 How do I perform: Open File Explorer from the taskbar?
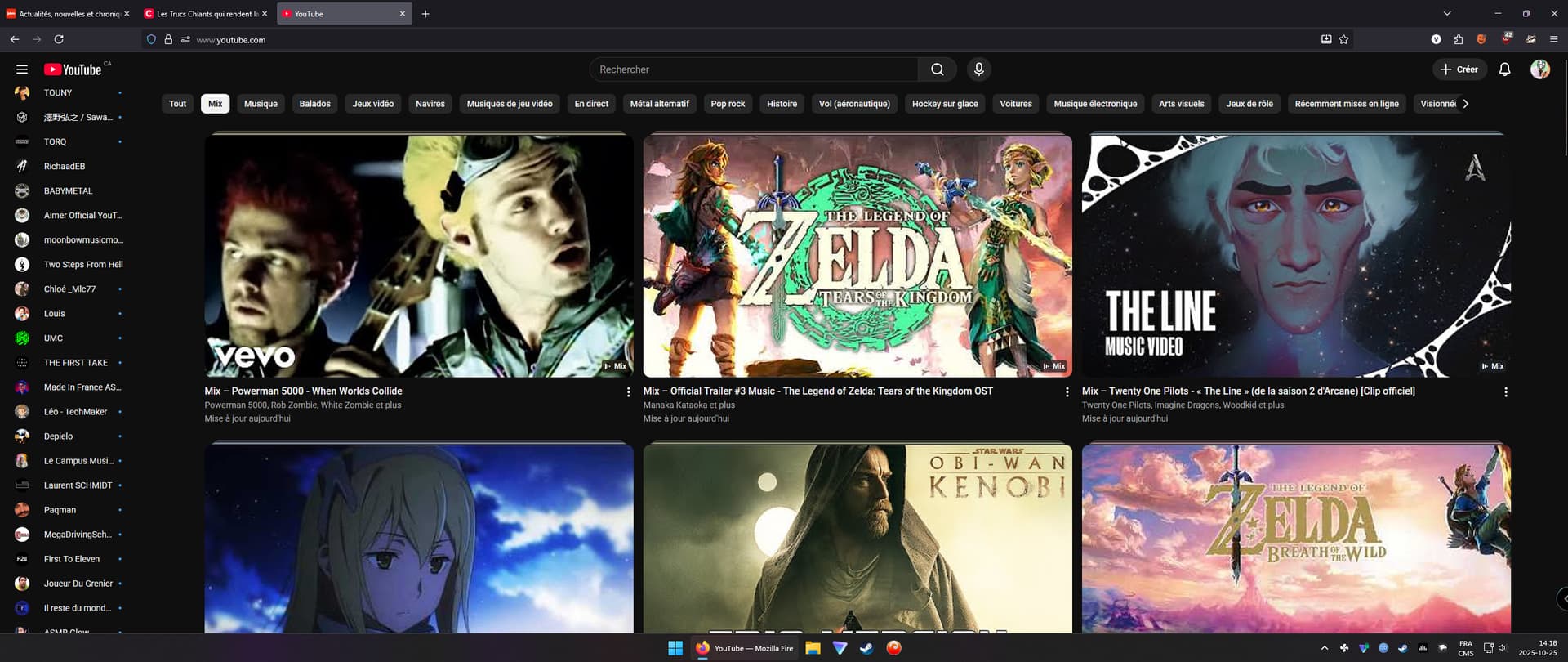point(813,648)
